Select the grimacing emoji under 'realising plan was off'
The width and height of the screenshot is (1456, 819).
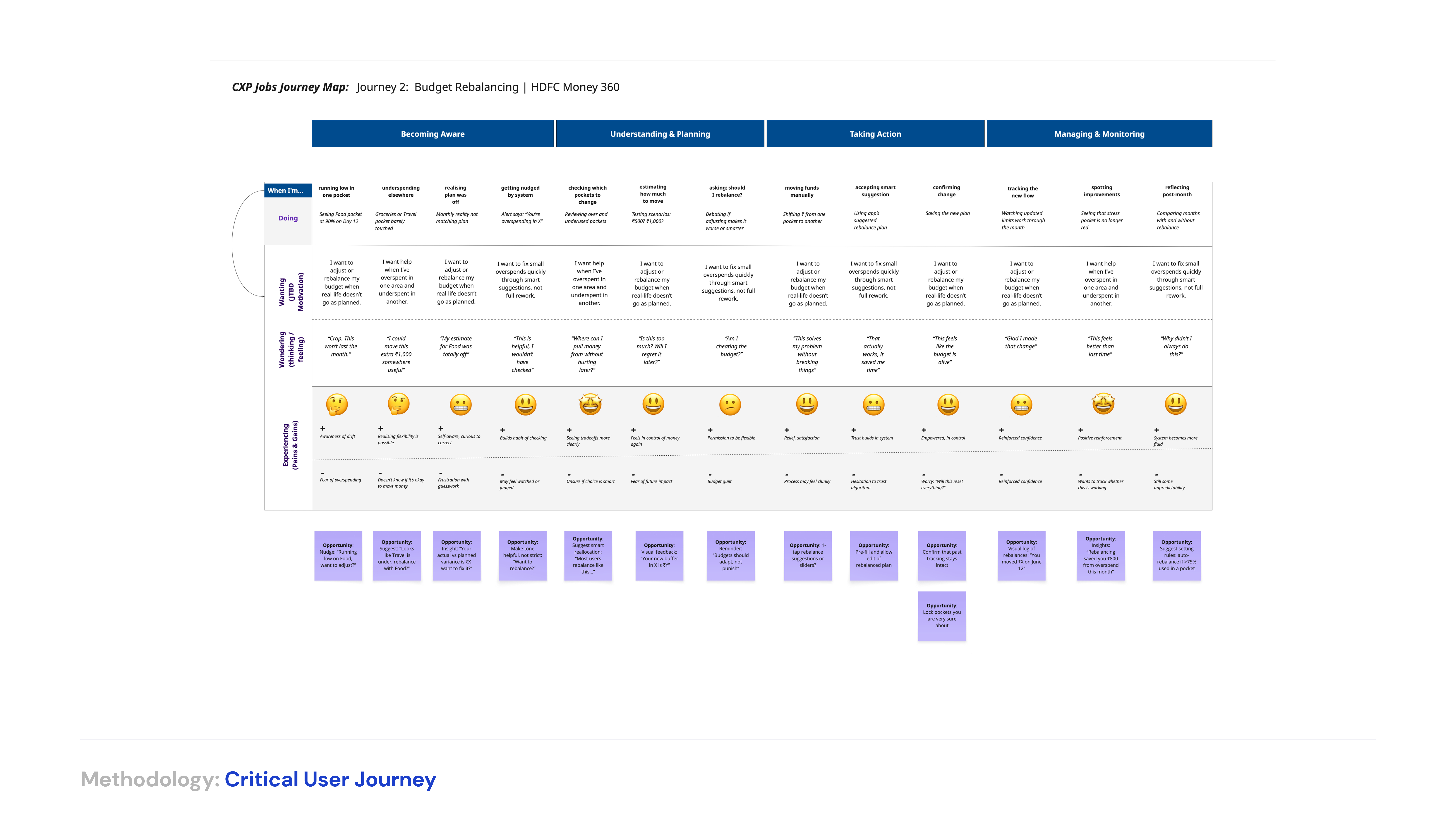[x=461, y=405]
